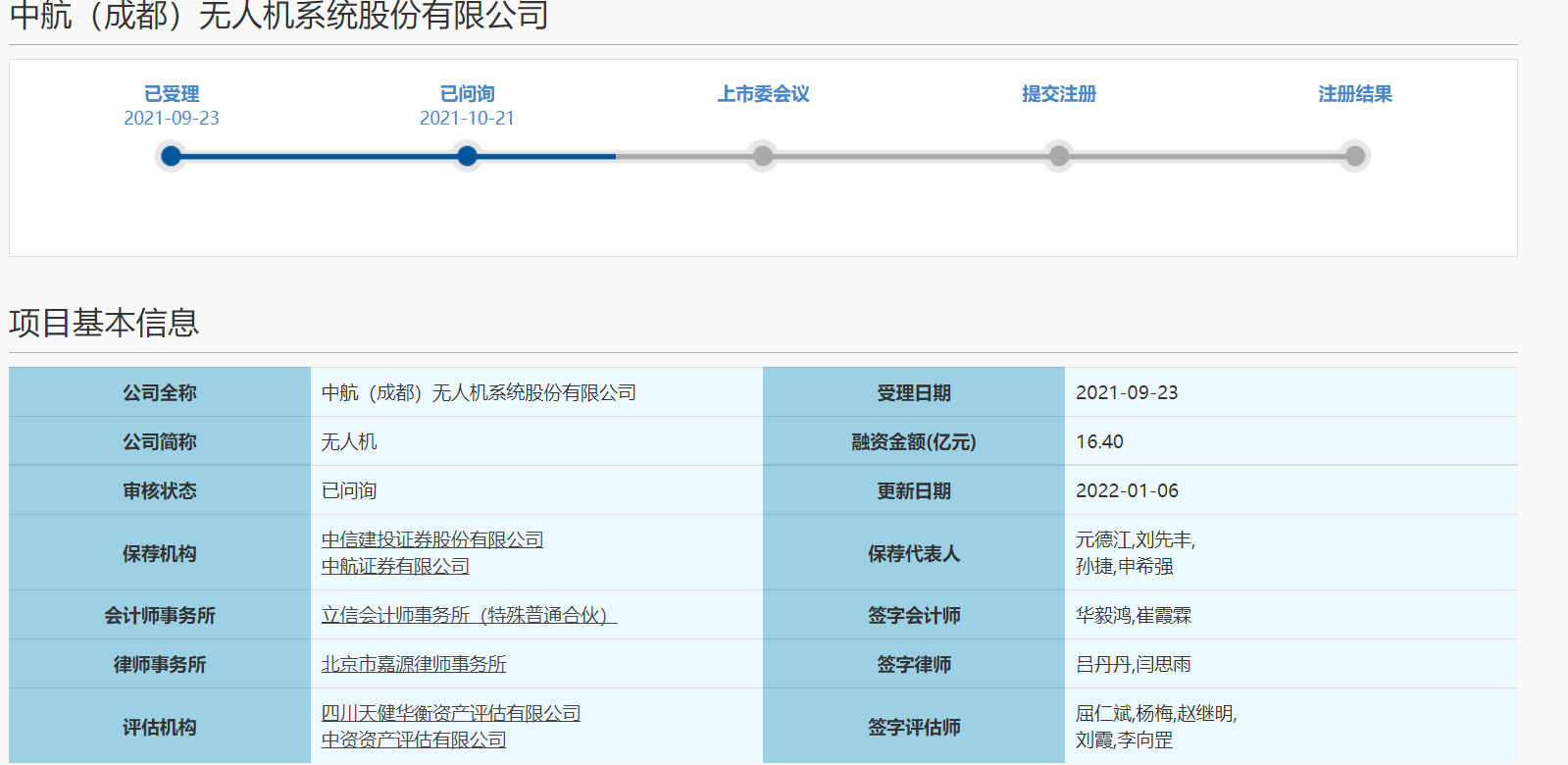Image resolution: width=1568 pixels, height=765 pixels.
Task: Click the 律师事务所 header cell
Action: pos(160,664)
